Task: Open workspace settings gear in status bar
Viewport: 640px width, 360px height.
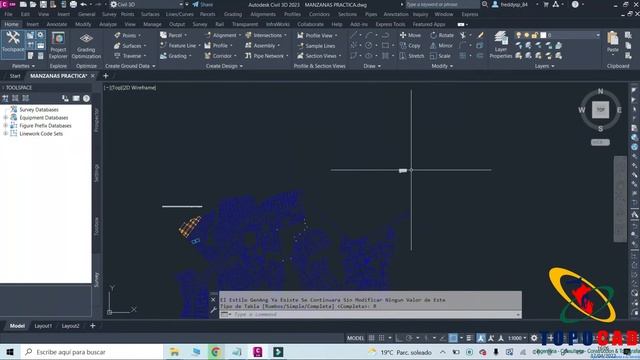Action: (x=534, y=338)
